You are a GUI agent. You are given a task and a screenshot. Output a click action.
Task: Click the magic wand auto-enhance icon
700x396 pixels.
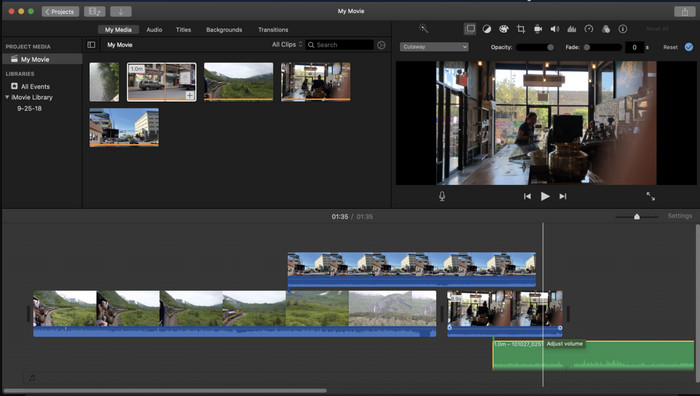(423, 29)
